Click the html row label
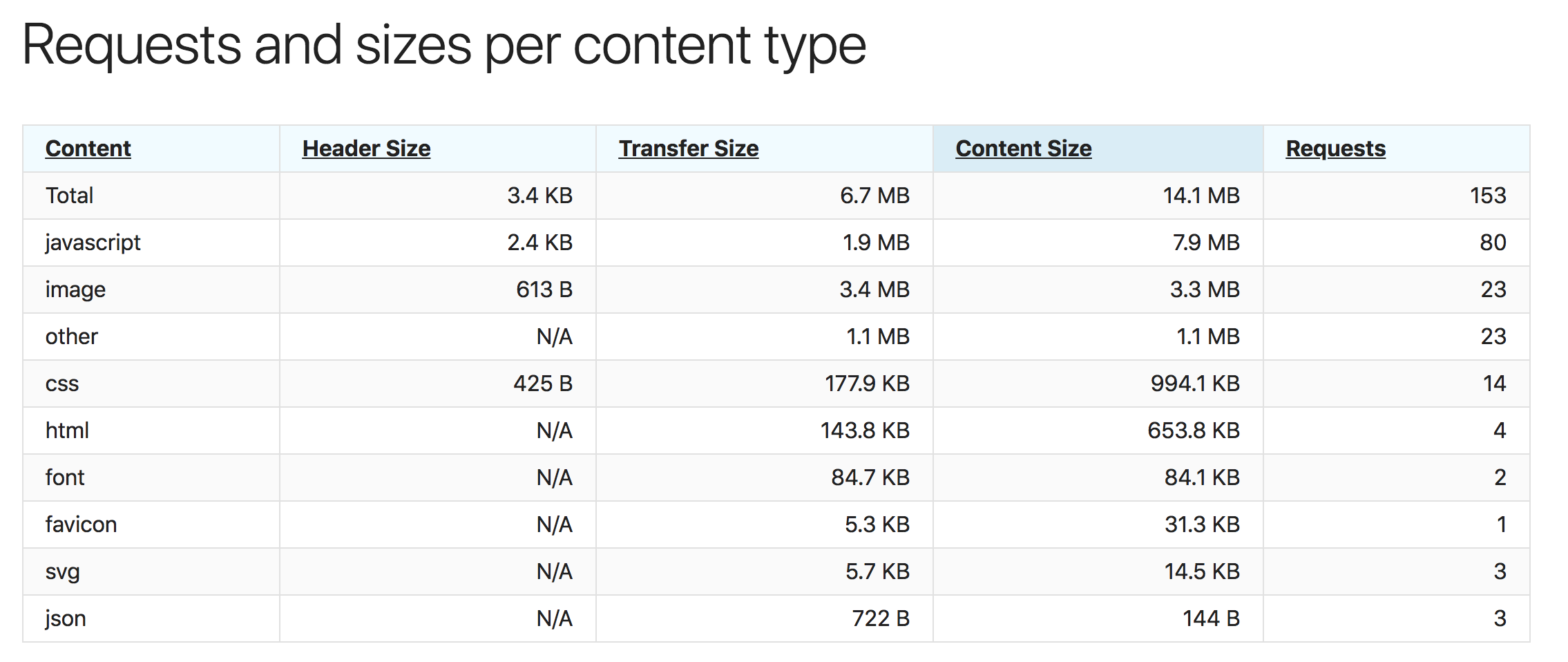The width and height of the screenshot is (1568, 662). click(x=67, y=431)
